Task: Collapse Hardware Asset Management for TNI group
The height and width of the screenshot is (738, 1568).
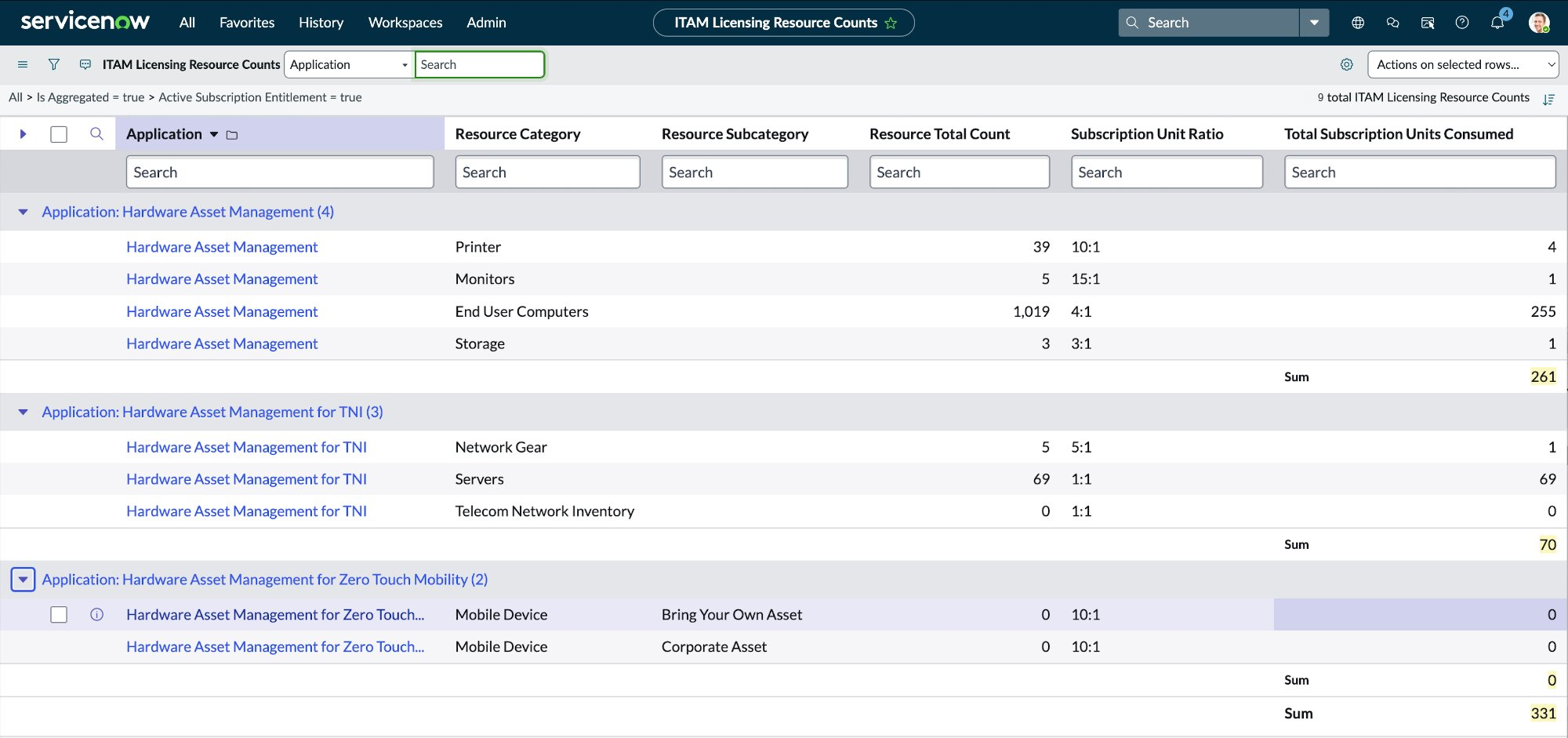Action: (24, 412)
